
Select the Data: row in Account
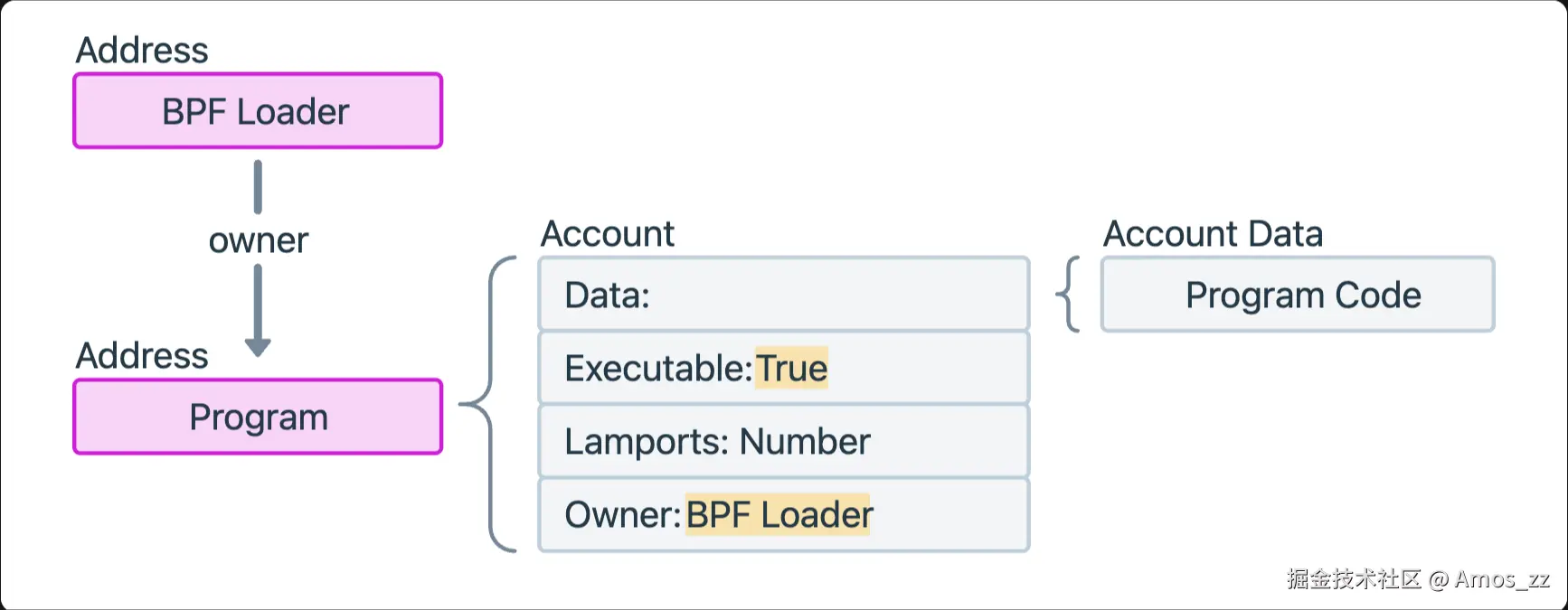(784, 295)
